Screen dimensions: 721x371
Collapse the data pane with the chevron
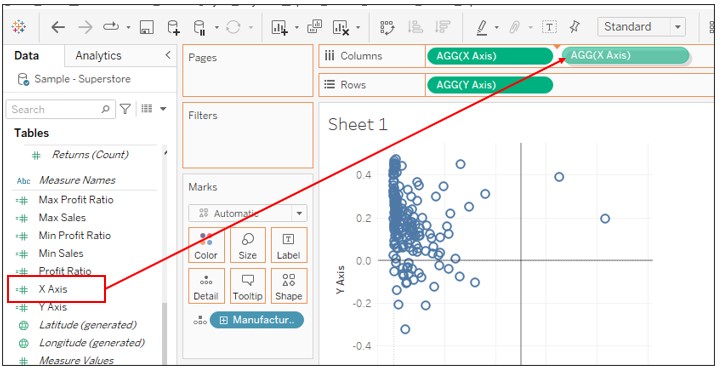click(168, 55)
